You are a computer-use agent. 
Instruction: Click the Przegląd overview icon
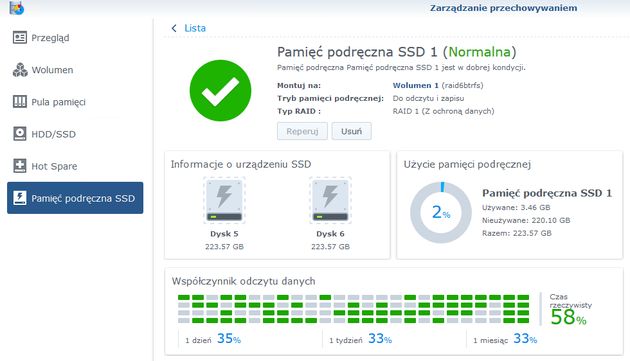(x=20, y=37)
